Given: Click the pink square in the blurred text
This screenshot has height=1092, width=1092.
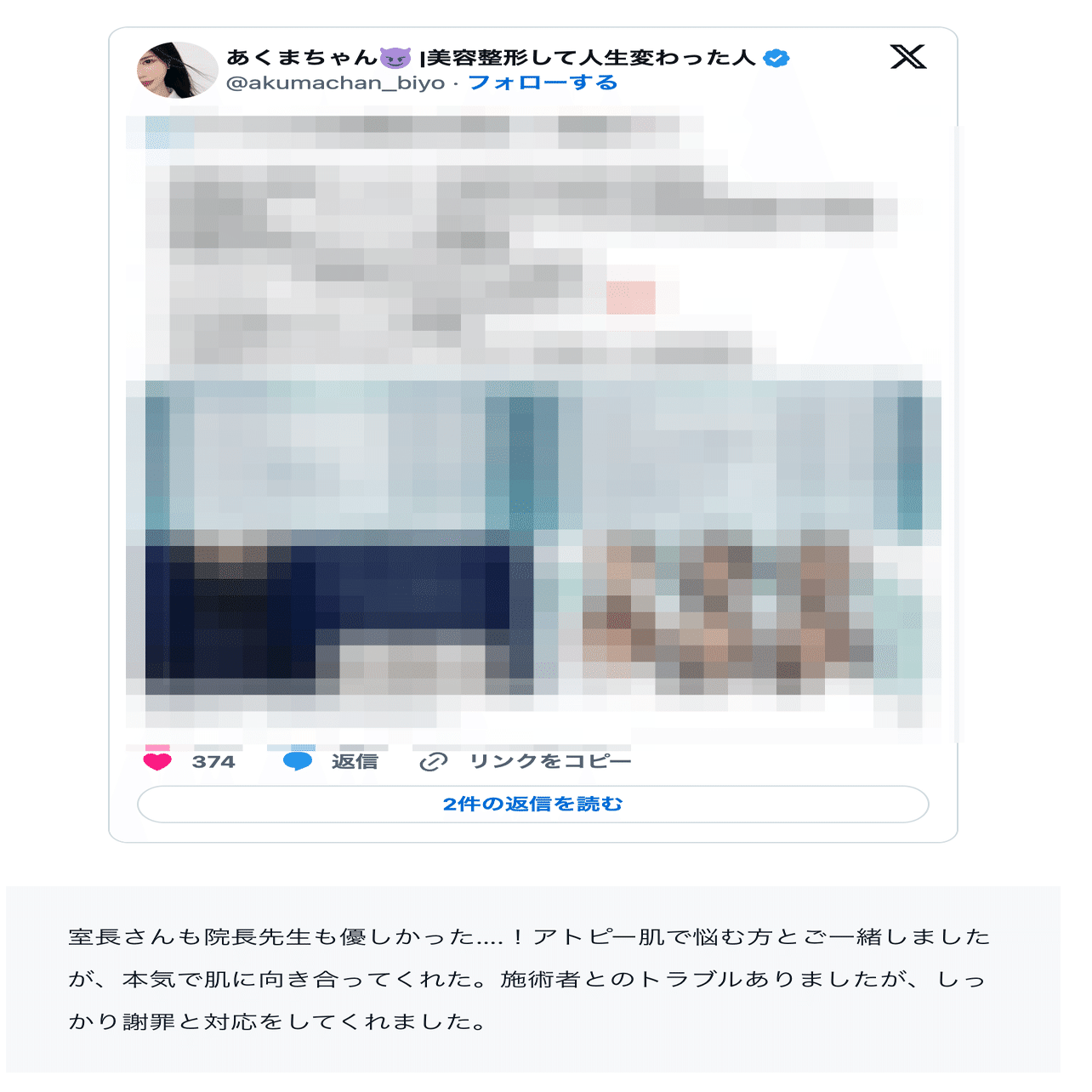Looking at the screenshot, I should (x=631, y=298).
